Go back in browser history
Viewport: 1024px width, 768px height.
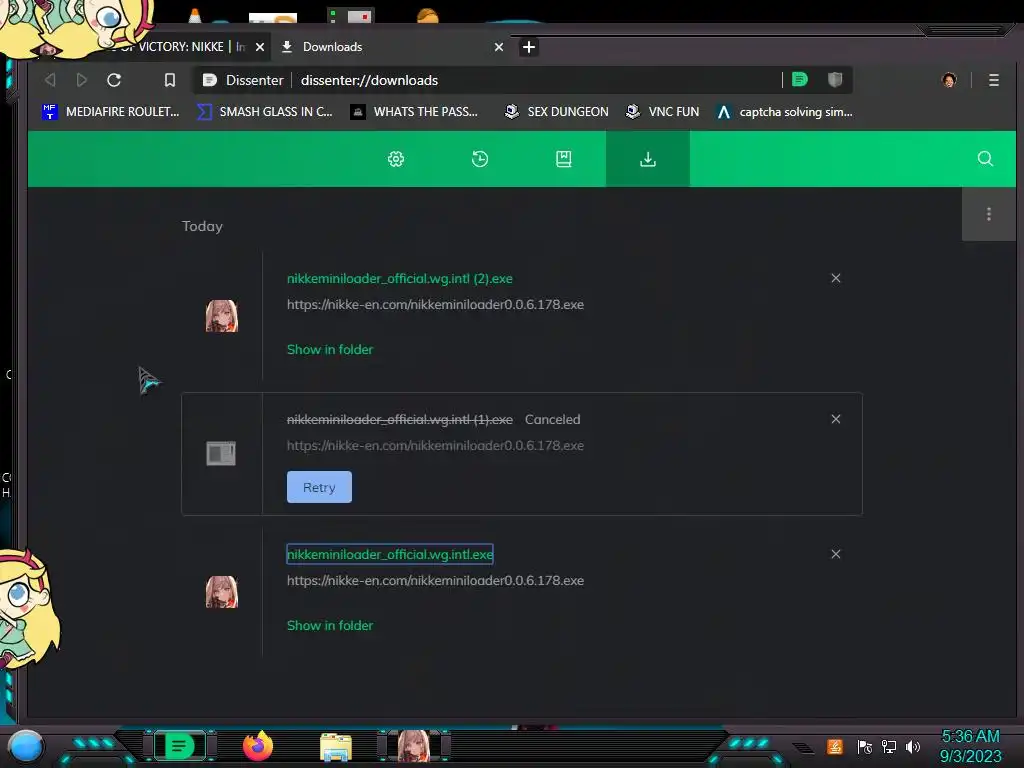(x=50, y=80)
